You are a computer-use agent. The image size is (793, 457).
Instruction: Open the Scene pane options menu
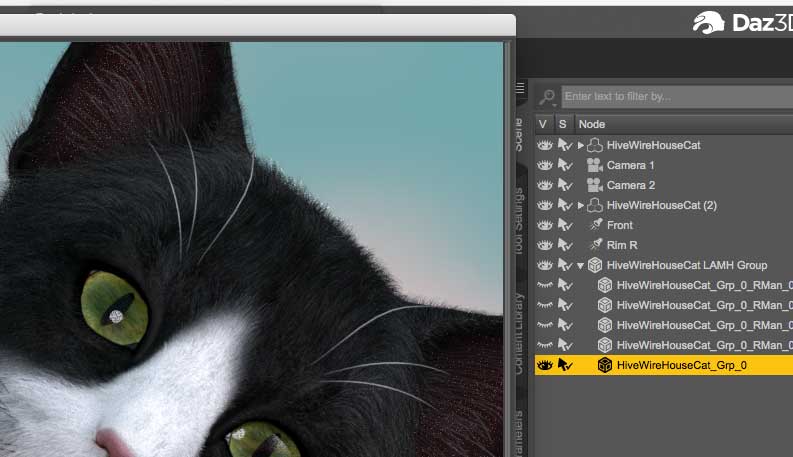pos(519,88)
